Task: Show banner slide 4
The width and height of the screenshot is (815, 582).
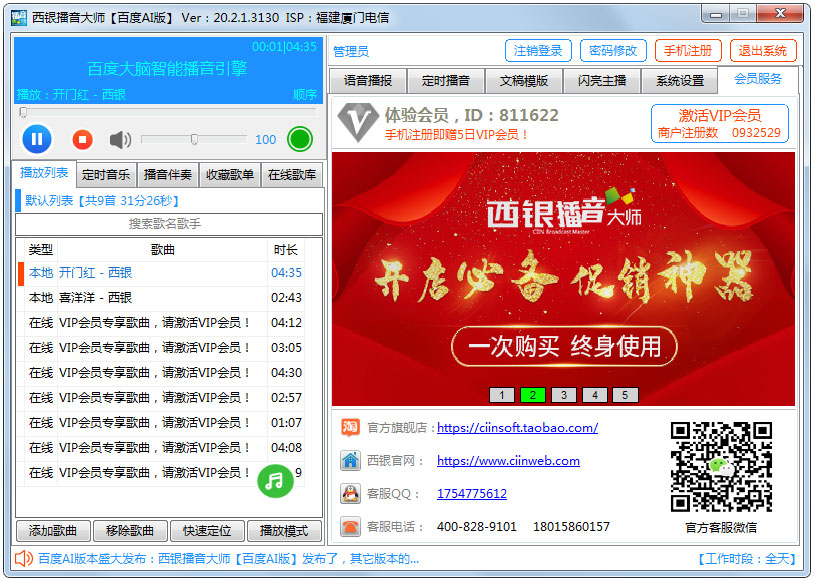Action: point(595,395)
